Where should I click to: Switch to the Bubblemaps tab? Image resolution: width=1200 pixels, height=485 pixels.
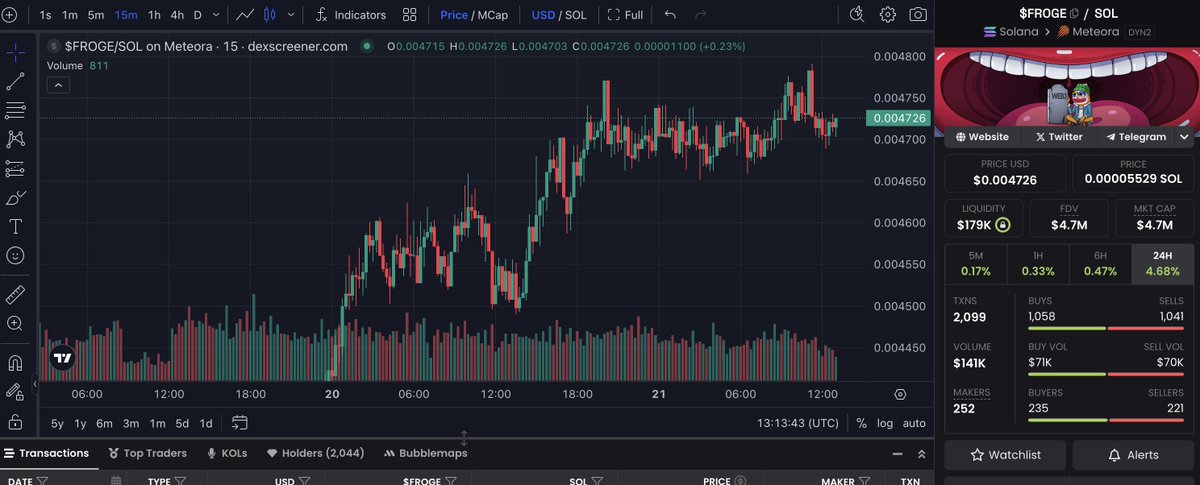(x=425, y=453)
